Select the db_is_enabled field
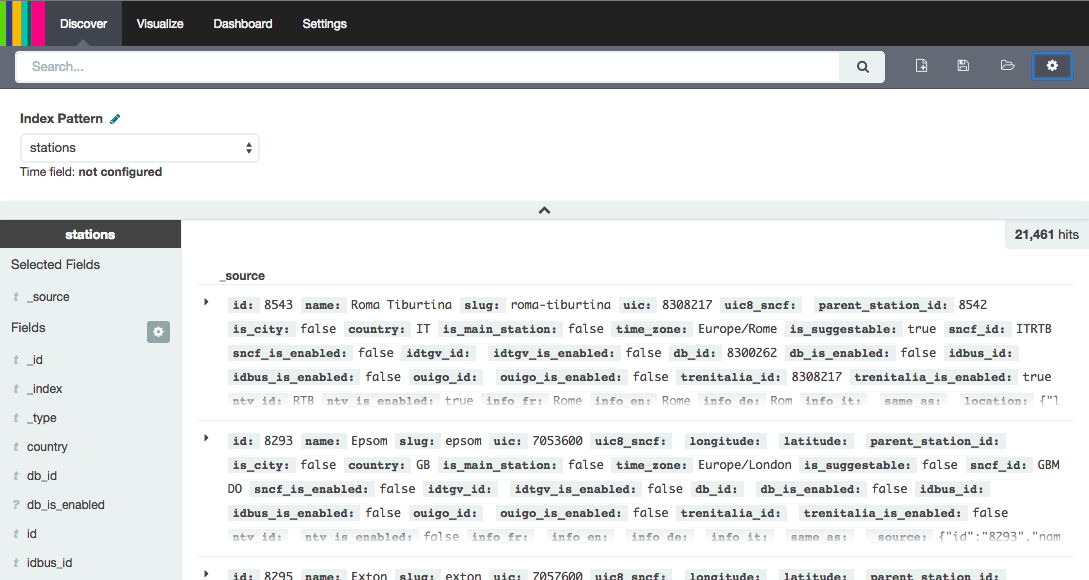The image size is (1089, 580). [65, 505]
